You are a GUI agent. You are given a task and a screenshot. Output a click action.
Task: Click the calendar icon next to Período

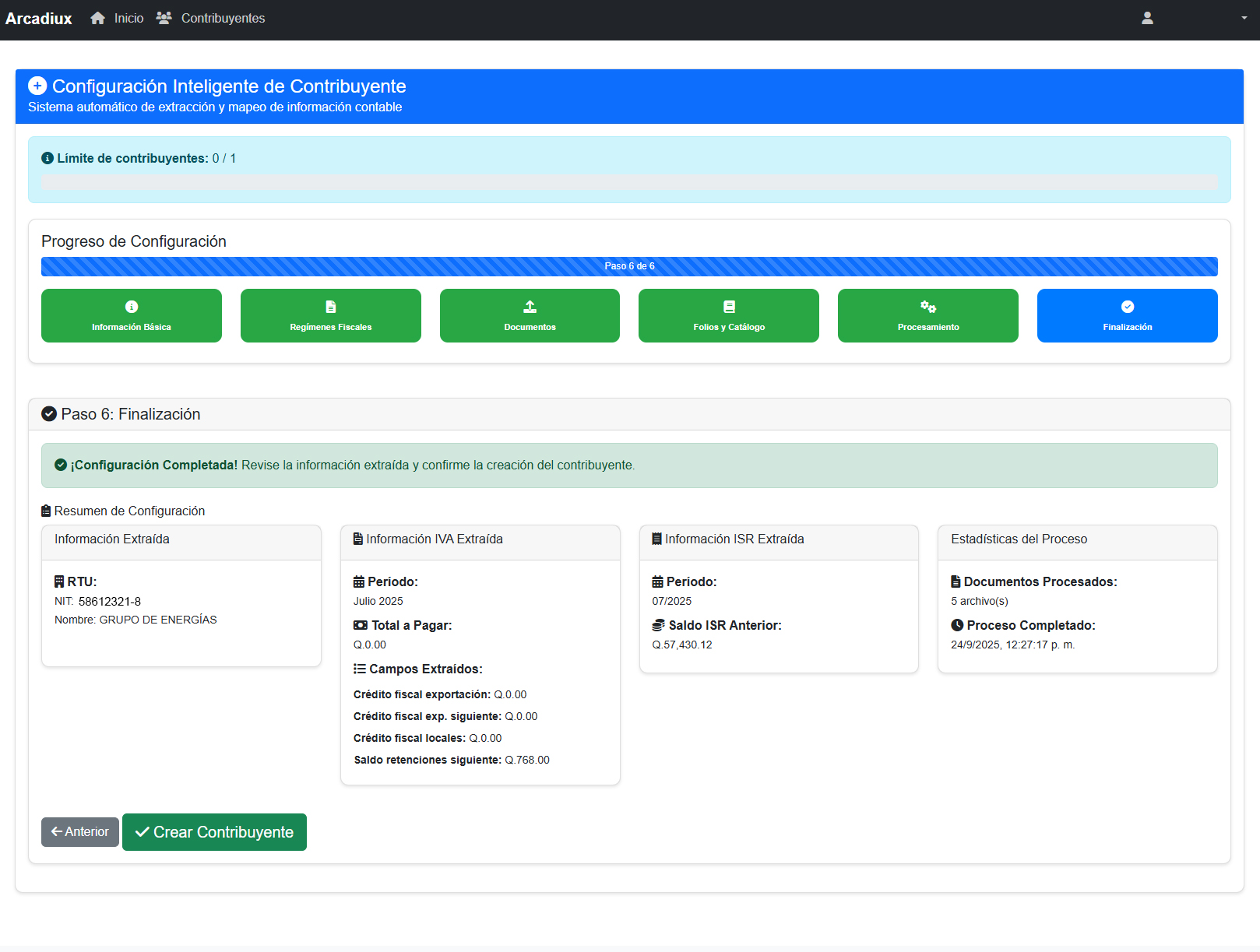click(x=359, y=581)
